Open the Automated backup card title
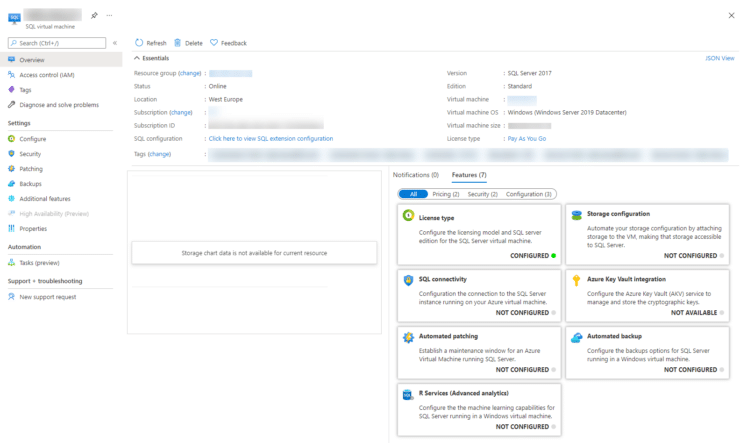Viewport: 740px width, 443px height. (614, 336)
